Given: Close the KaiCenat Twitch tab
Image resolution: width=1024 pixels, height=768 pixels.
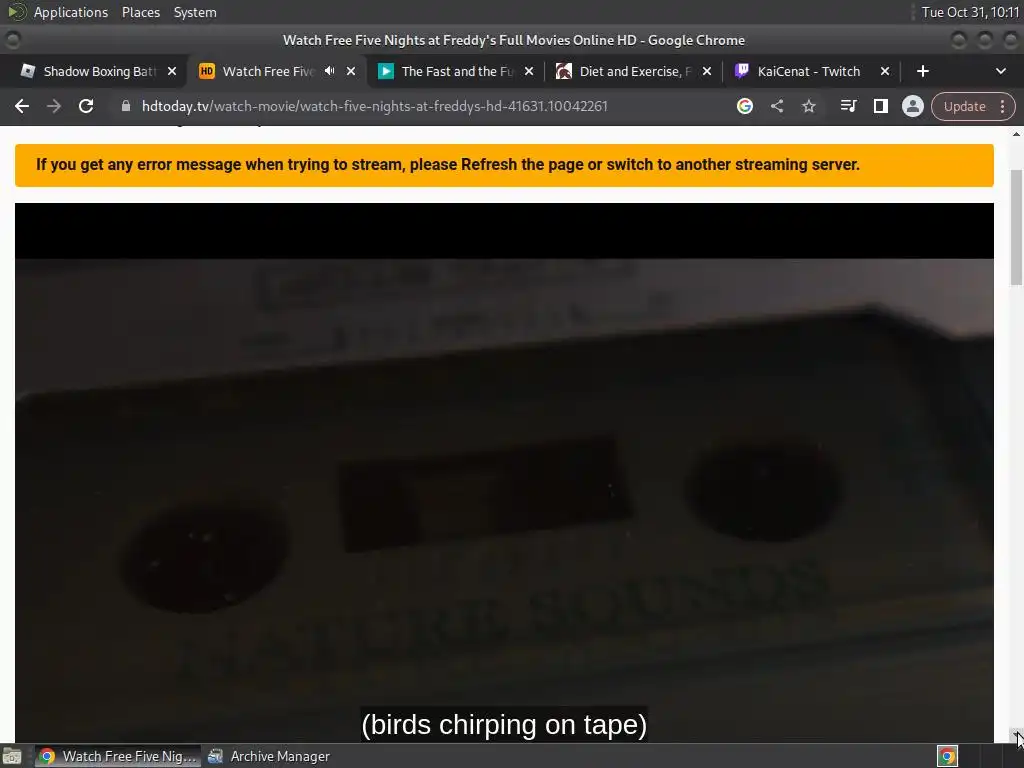Looking at the screenshot, I should (x=885, y=71).
